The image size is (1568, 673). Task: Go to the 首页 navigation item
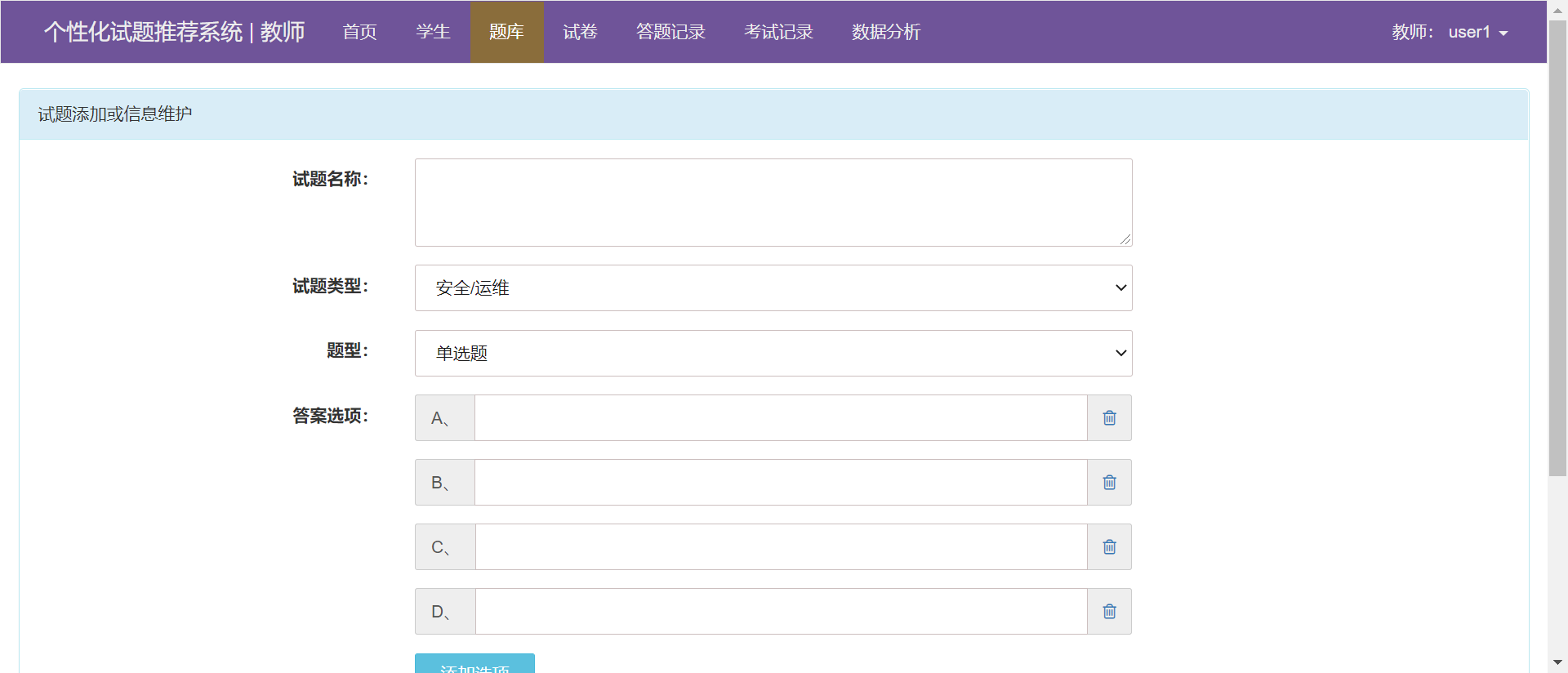coord(359,32)
